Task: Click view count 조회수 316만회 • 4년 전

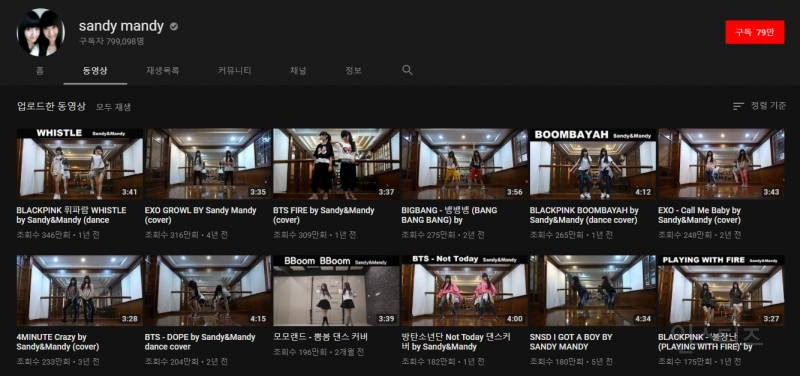Action: coord(186,235)
